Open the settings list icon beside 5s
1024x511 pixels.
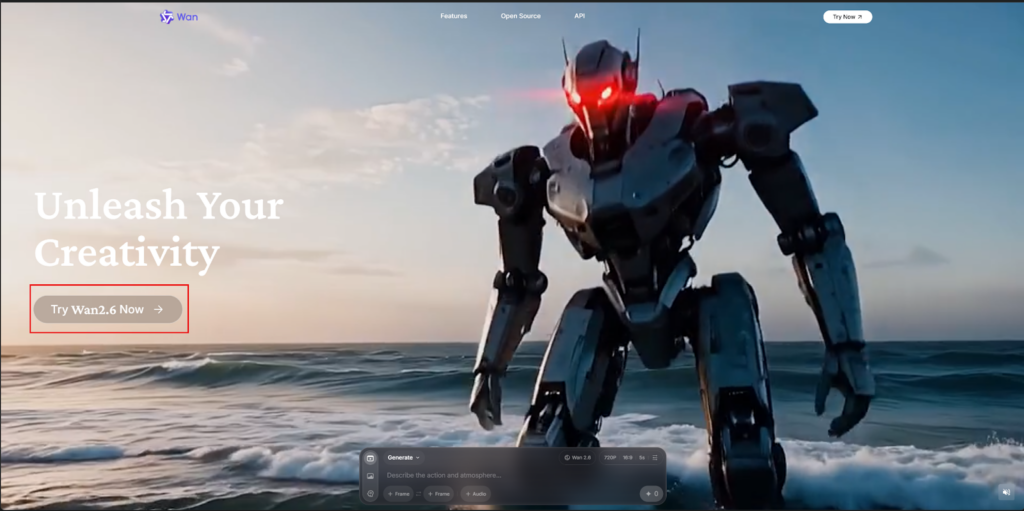[655, 458]
